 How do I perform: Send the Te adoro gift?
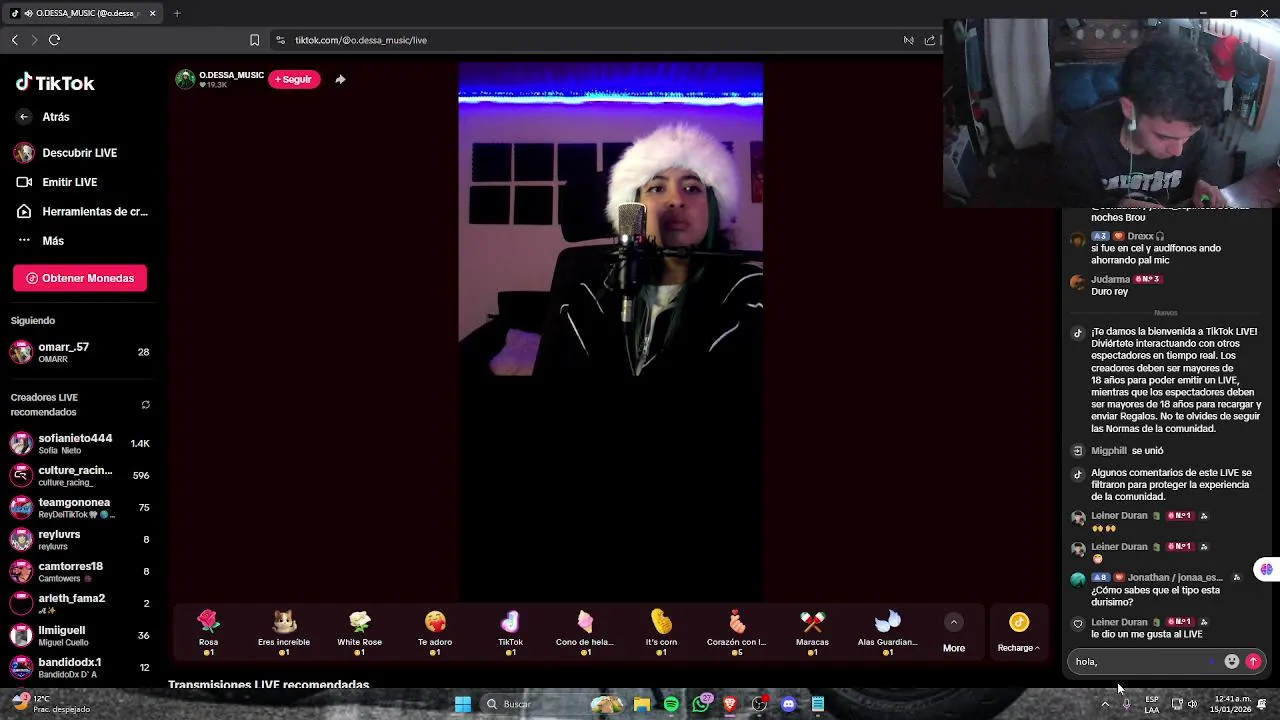click(435, 632)
